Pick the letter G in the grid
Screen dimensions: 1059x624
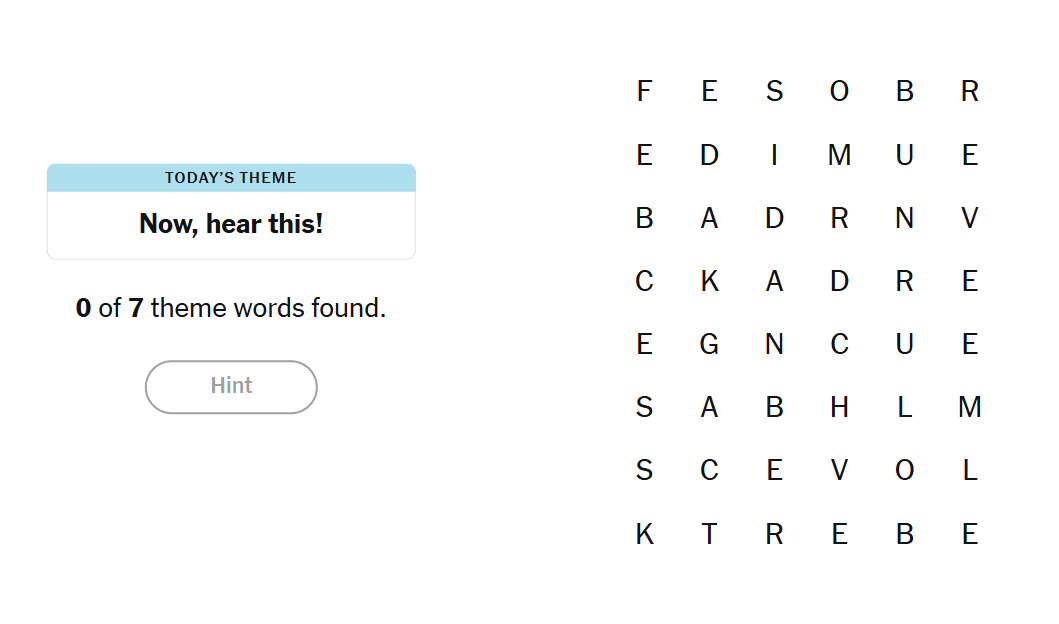tap(709, 344)
